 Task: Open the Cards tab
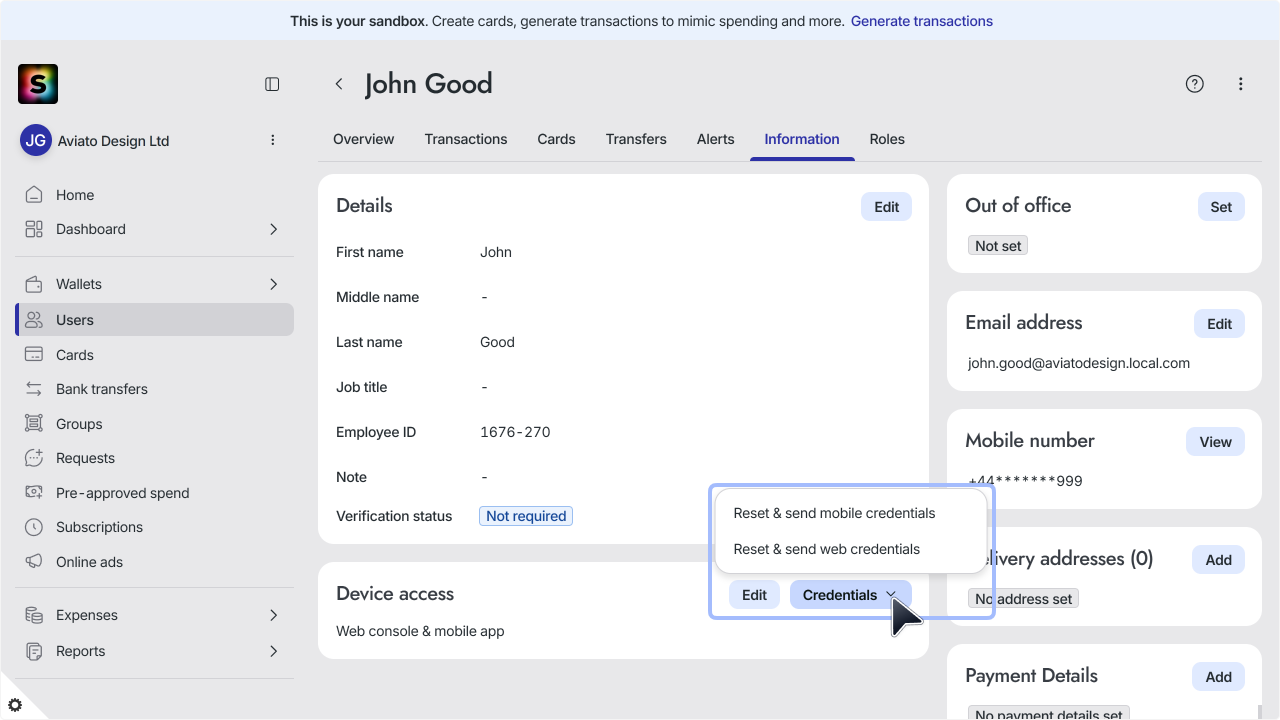tap(556, 139)
